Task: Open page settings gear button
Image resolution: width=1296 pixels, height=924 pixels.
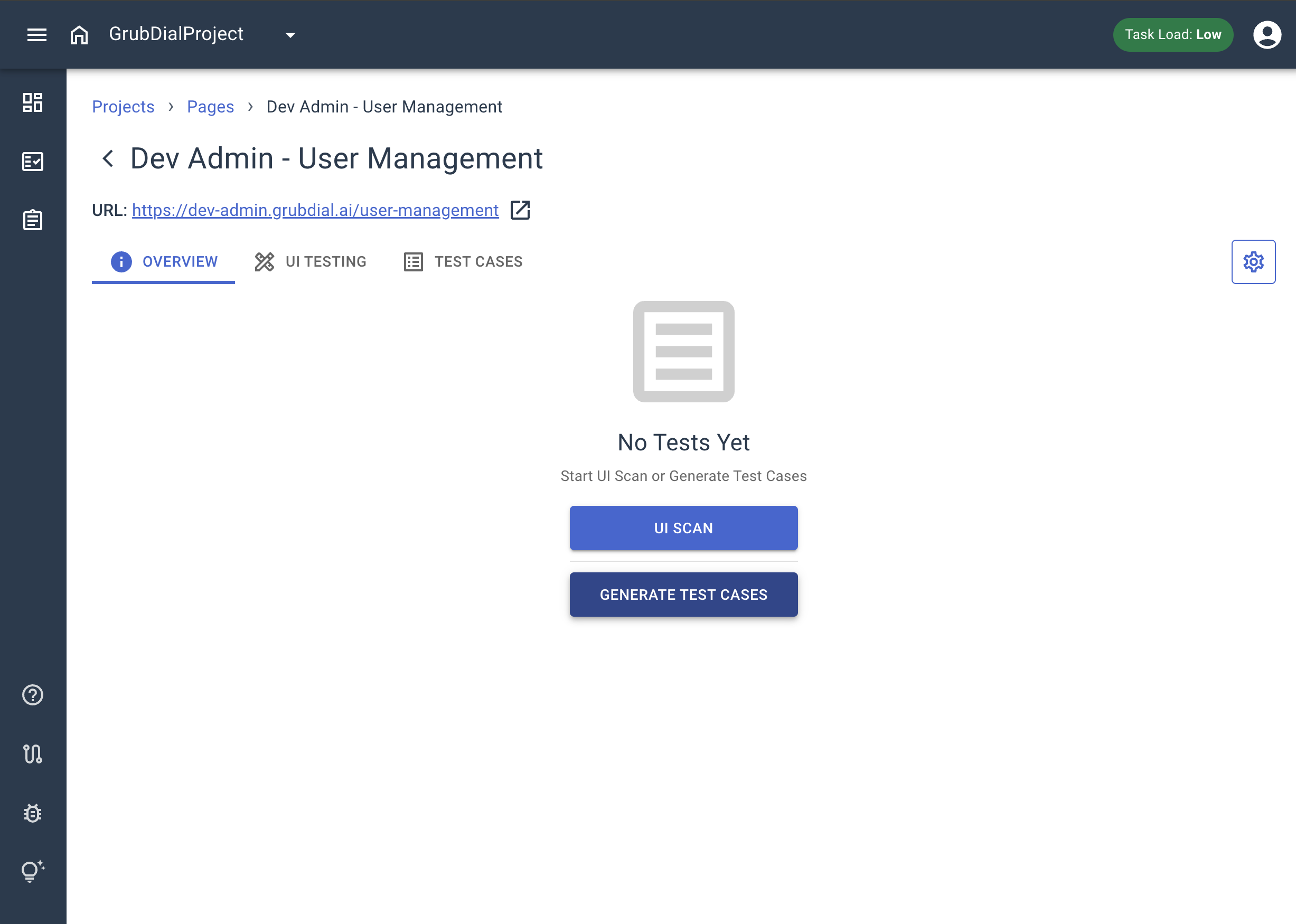Action: click(1253, 262)
